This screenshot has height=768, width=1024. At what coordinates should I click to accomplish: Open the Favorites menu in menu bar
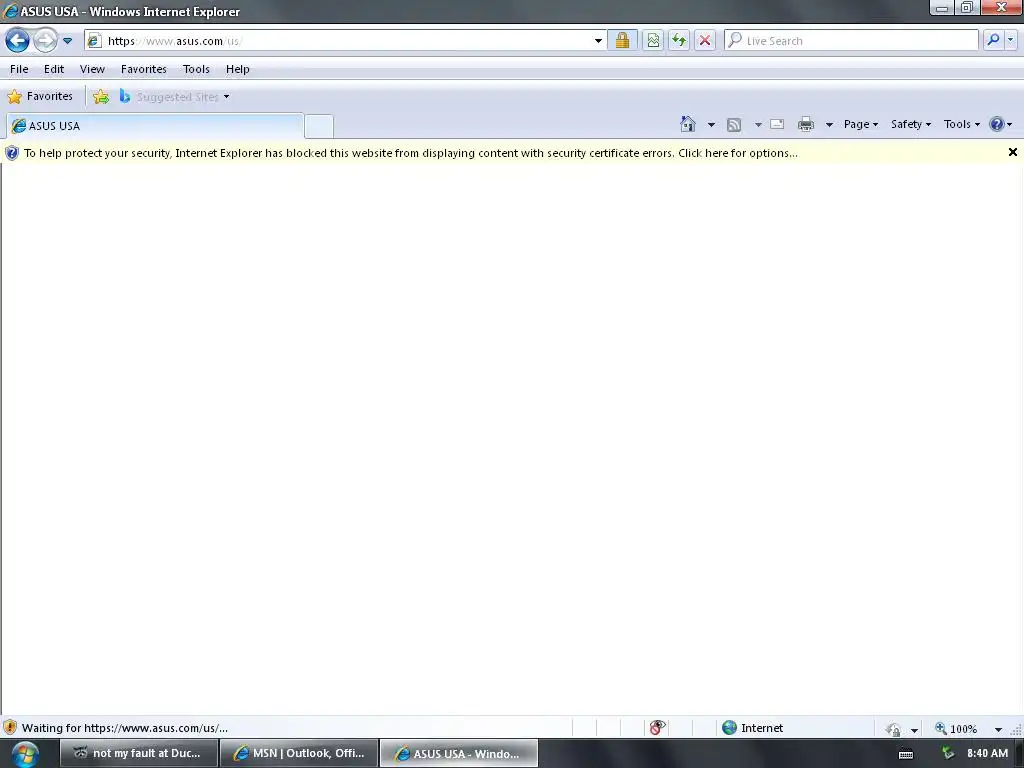(x=144, y=69)
